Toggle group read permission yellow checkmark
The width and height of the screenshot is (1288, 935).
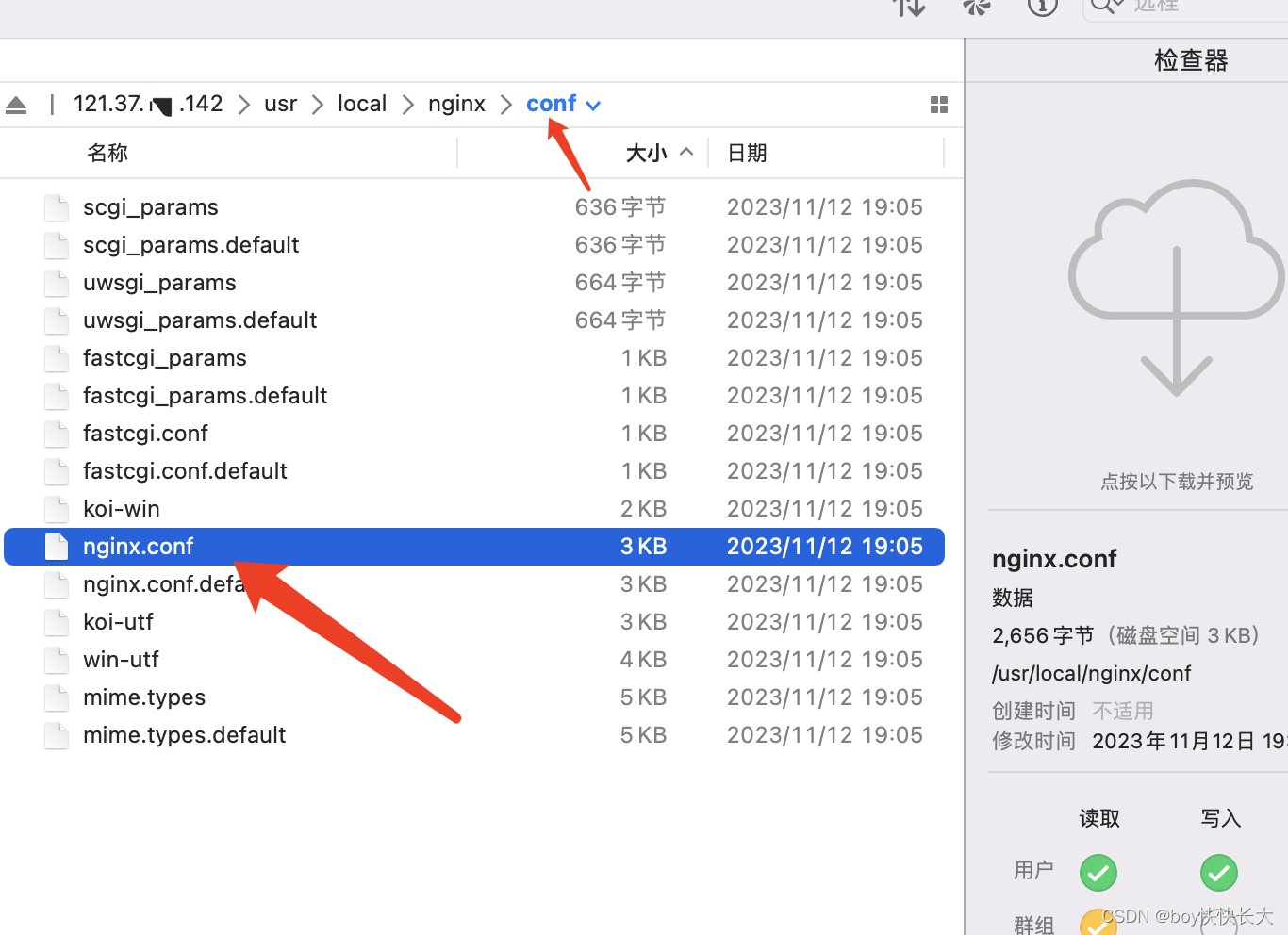point(1098,923)
